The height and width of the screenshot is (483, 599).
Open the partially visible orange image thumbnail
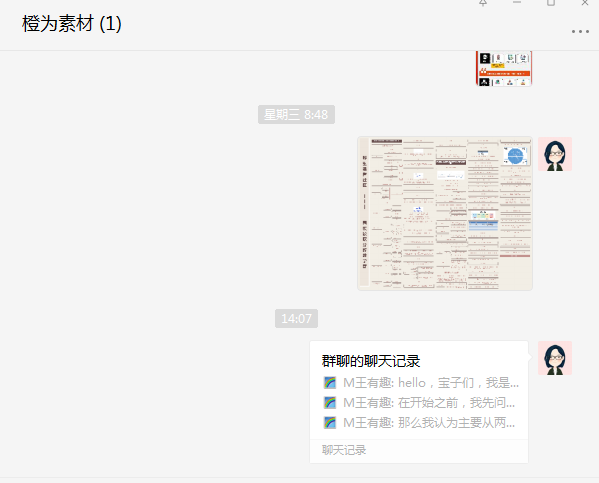[x=504, y=68]
